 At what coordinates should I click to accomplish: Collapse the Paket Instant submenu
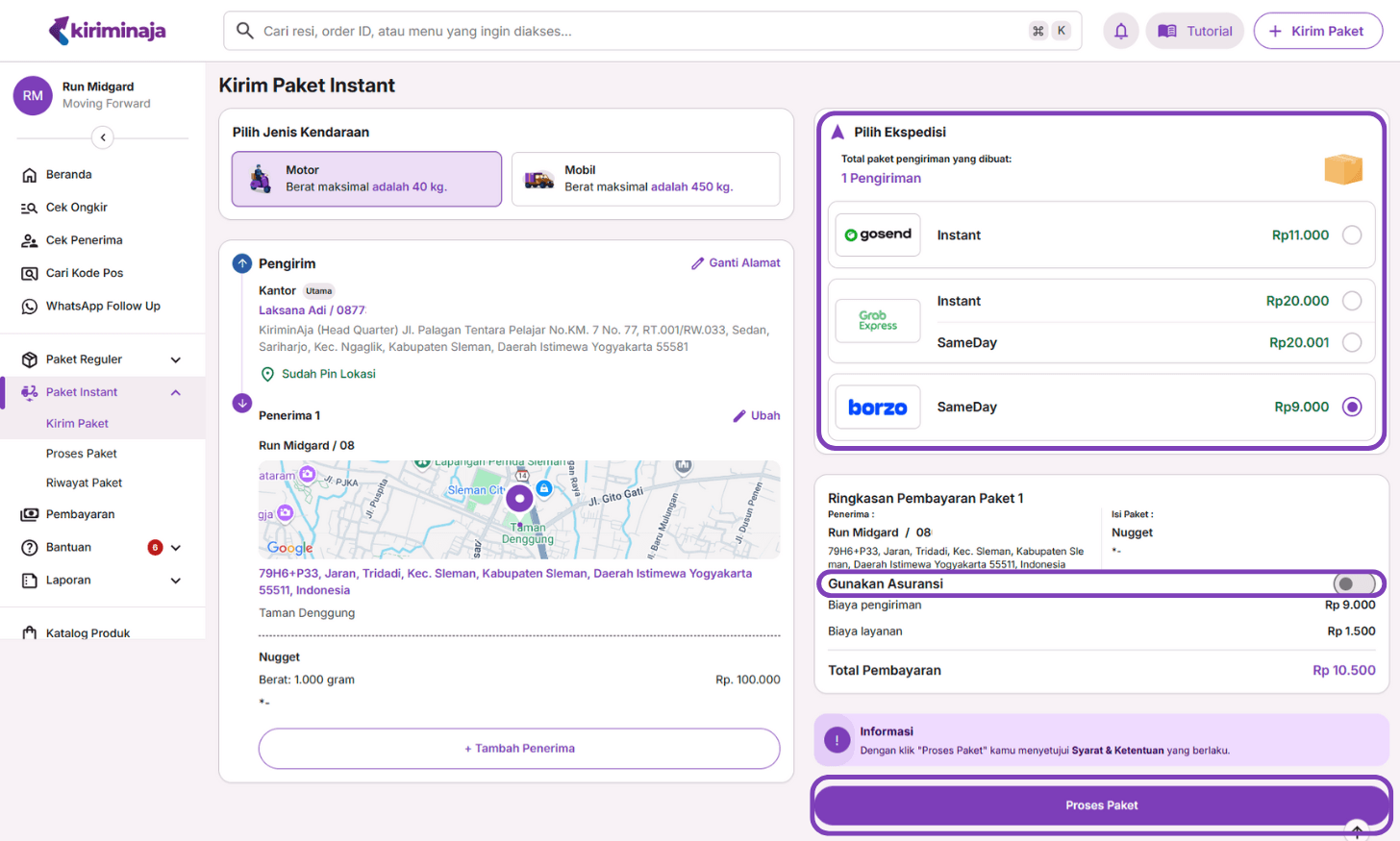[176, 393]
